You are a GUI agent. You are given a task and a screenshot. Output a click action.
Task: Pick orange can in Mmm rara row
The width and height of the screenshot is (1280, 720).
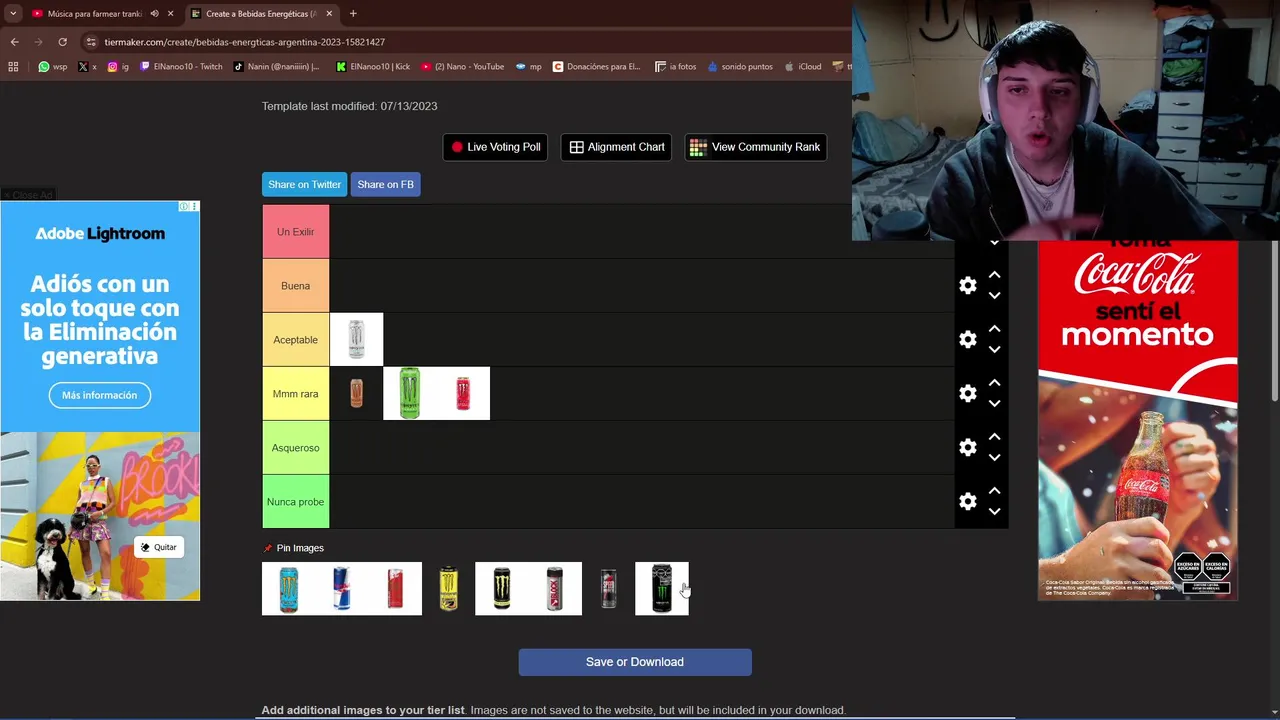pyautogui.click(x=356, y=394)
